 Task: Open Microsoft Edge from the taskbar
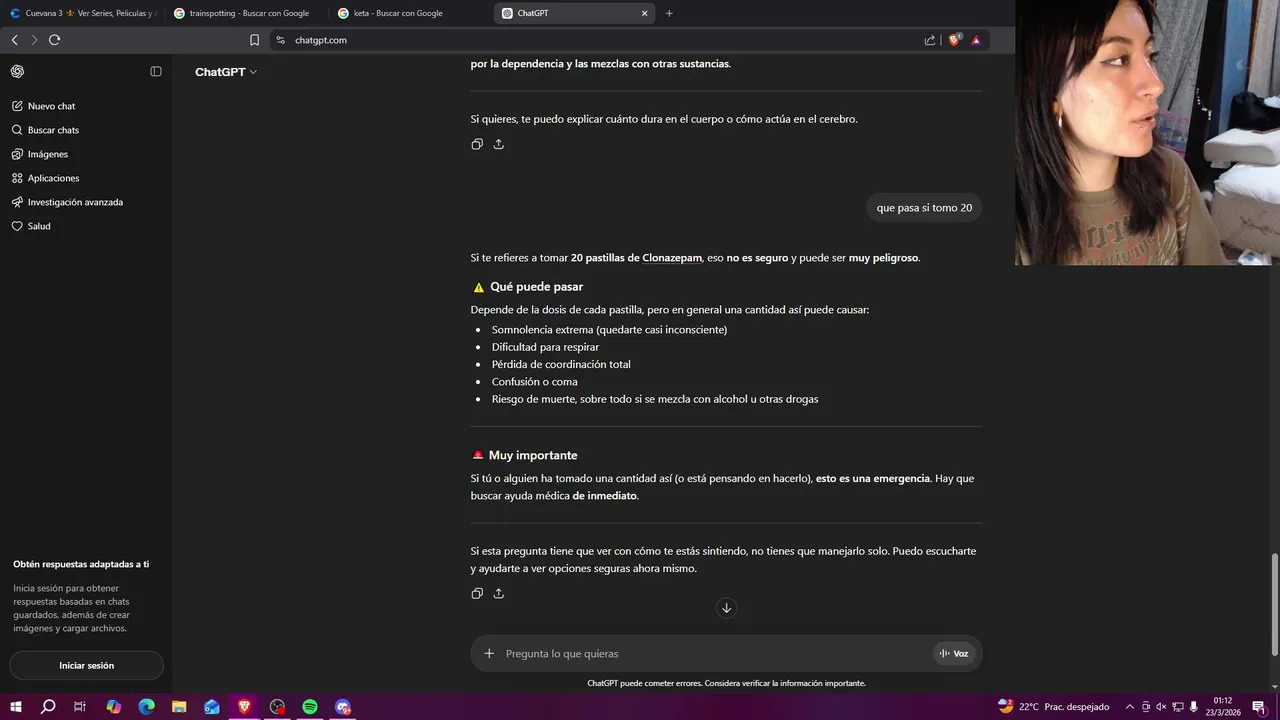click(x=146, y=707)
